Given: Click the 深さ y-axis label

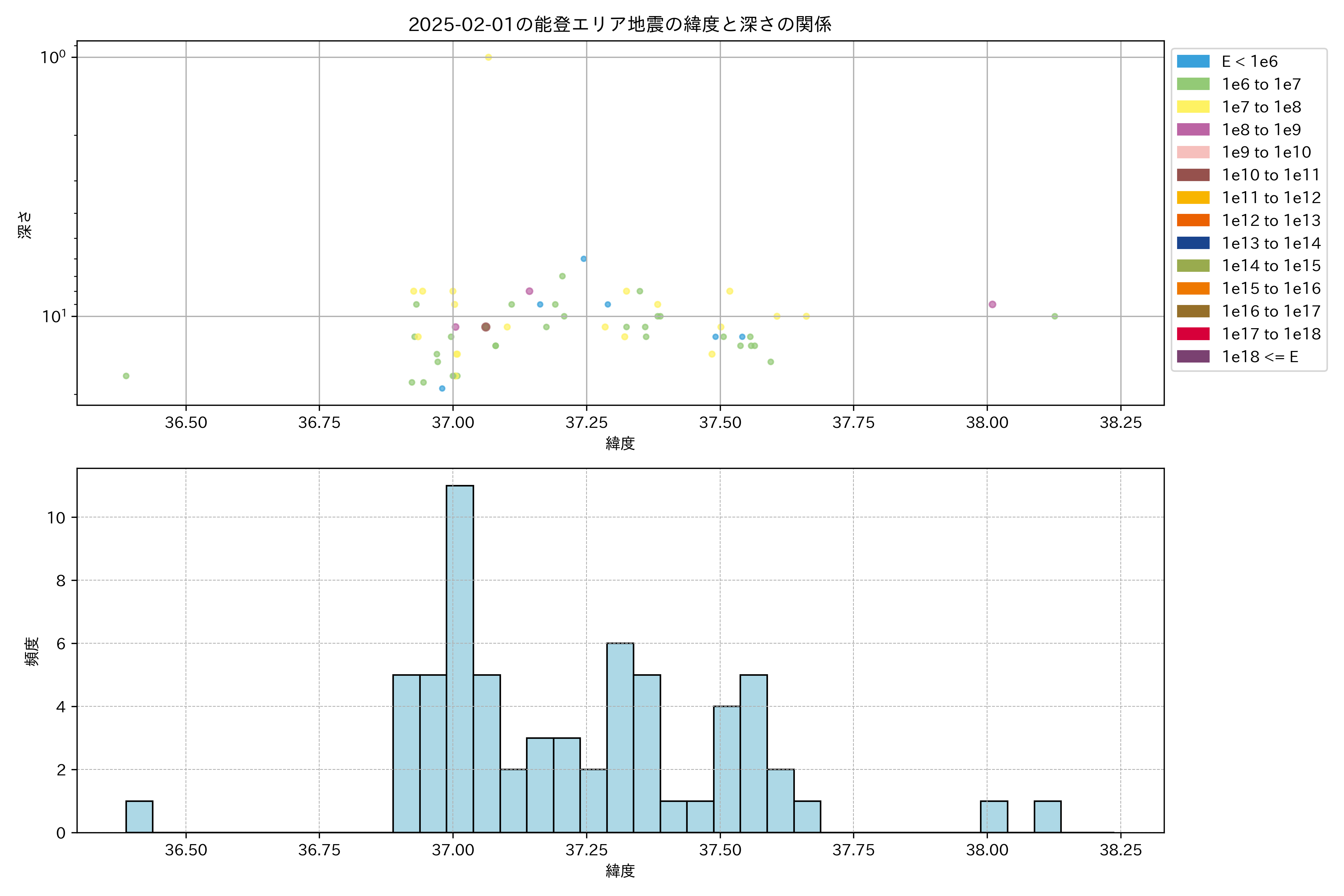Looking at the screenshot, I should pyautogui.click(x=25, y=225).
